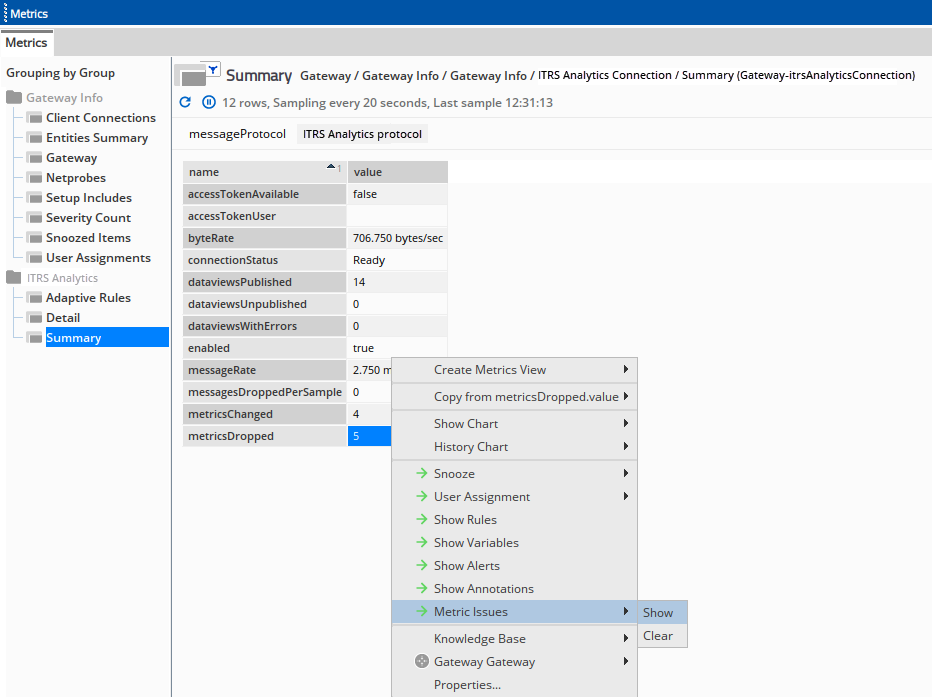Click green arrow icon next to Snooze

[x=422, y=474]
